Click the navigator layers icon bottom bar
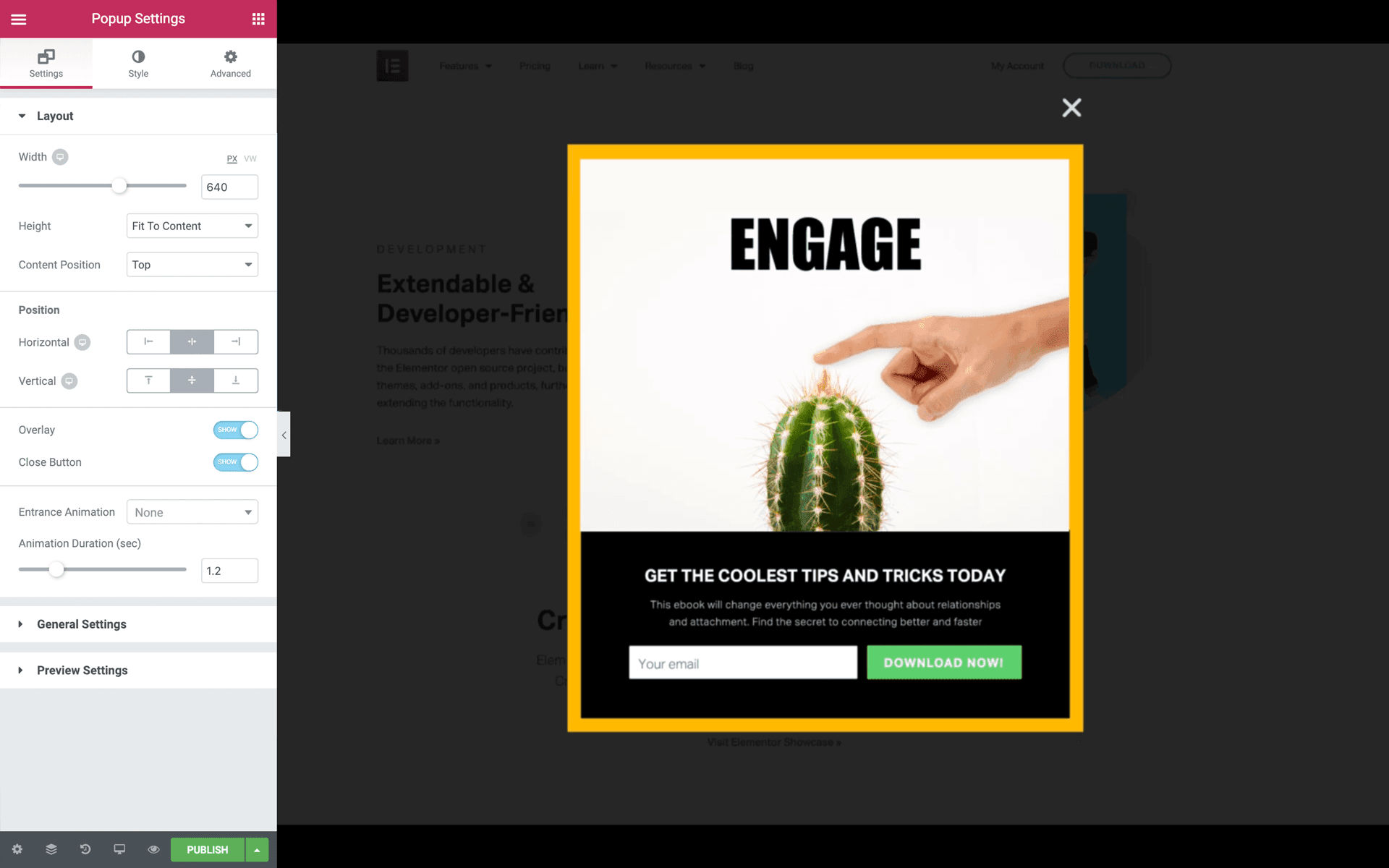Image resolution: width=1389 pixels, height=868 pixels. pos(49,849)
